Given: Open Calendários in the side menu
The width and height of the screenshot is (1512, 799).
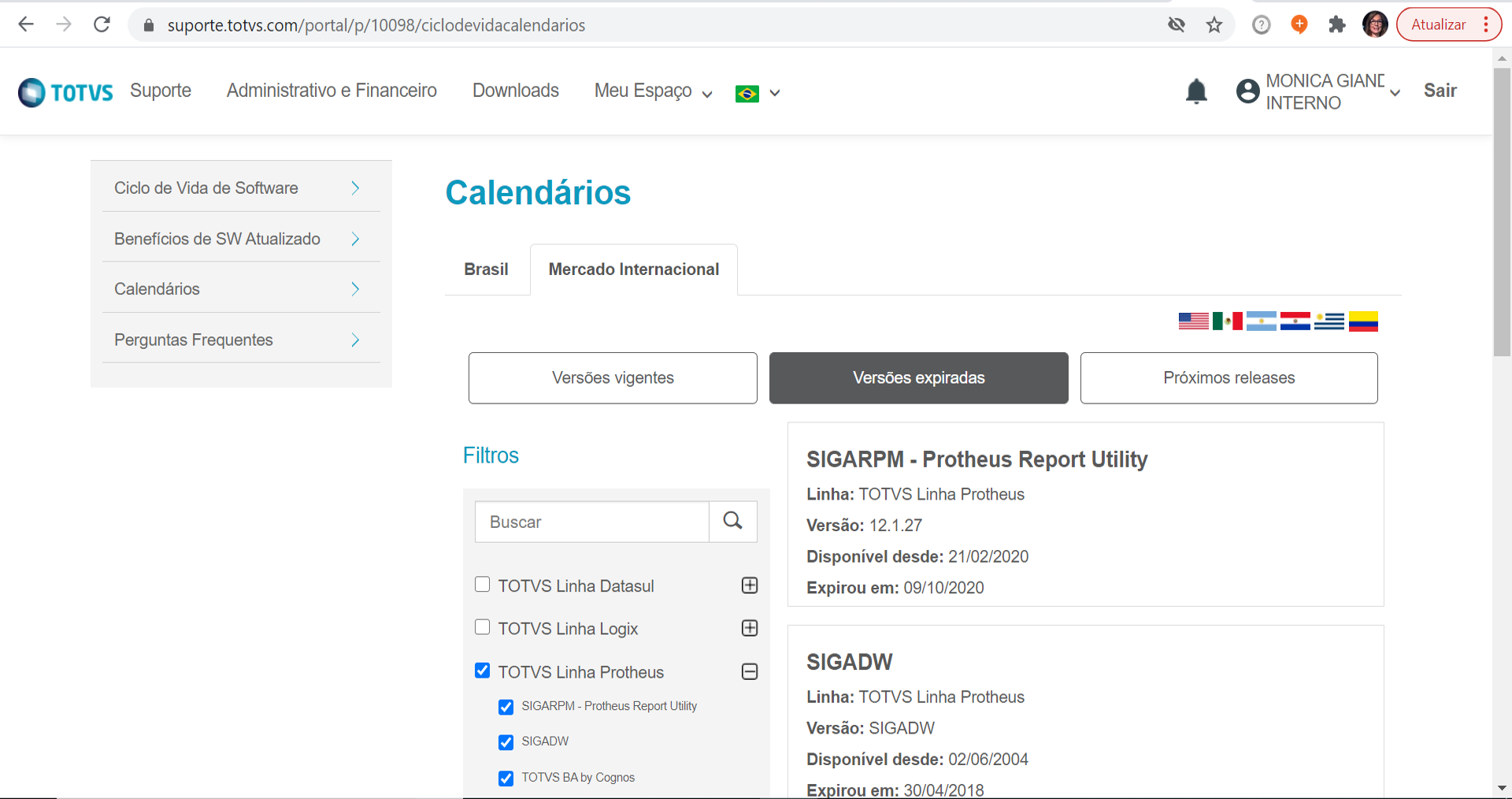Looking at the screenshot, I should 241,288.
